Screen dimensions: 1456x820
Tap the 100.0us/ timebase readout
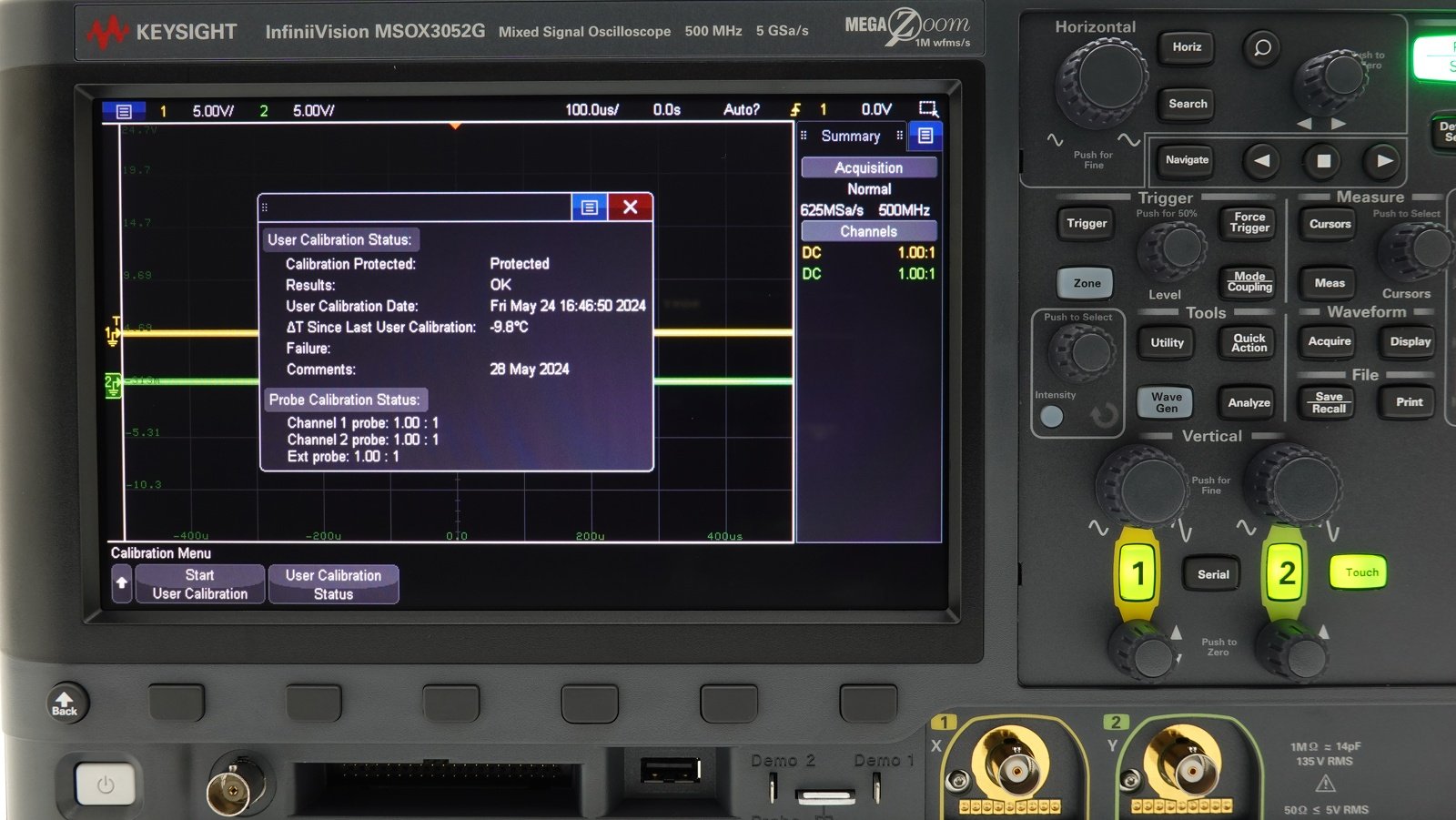click(x=591, y=110)
